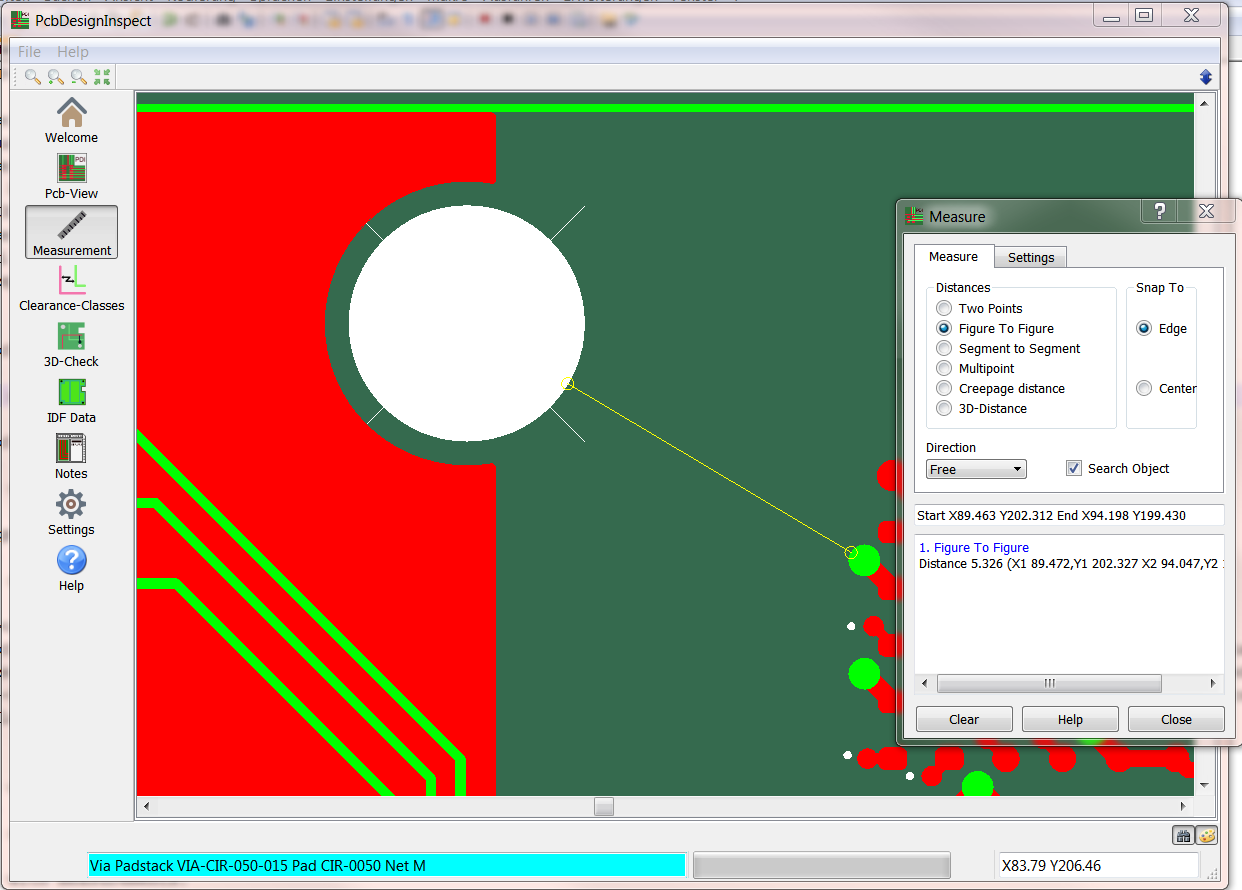This screenshot has height=890, width=1242.
Task: Click the zoom out magnifier icon
Action: point(78,77)
